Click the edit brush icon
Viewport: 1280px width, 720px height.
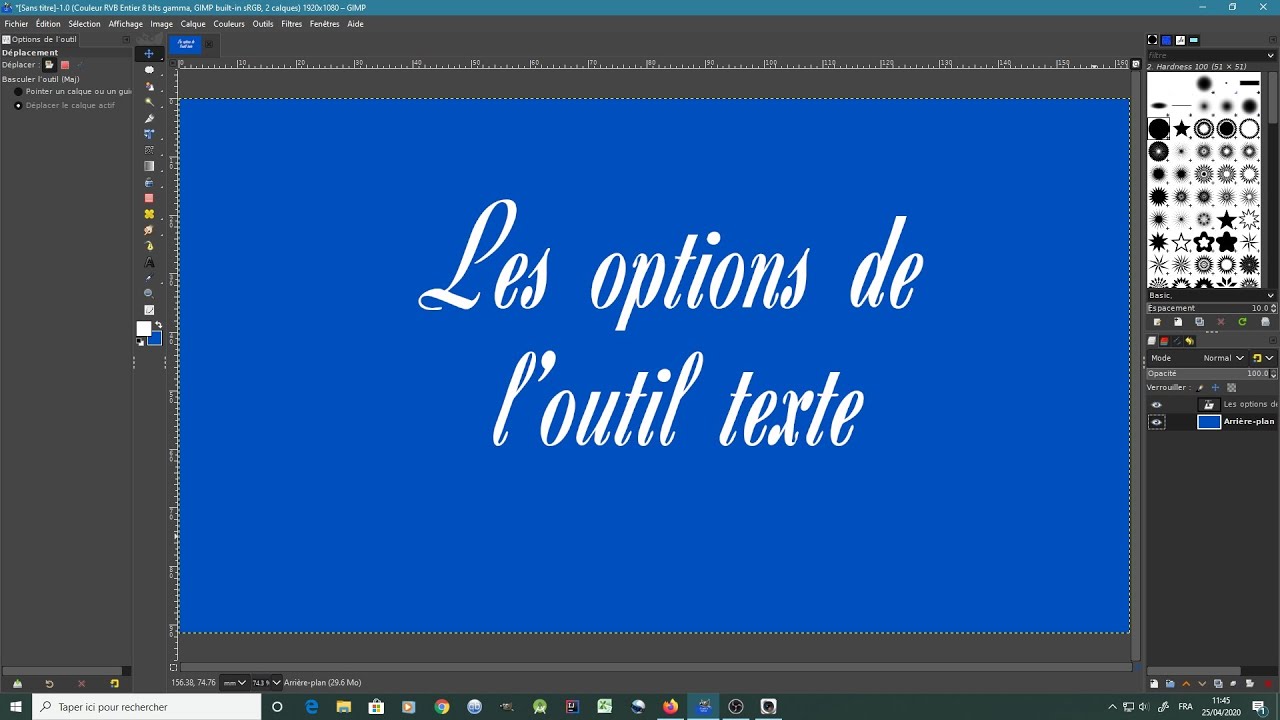(x=1157, y=322)
